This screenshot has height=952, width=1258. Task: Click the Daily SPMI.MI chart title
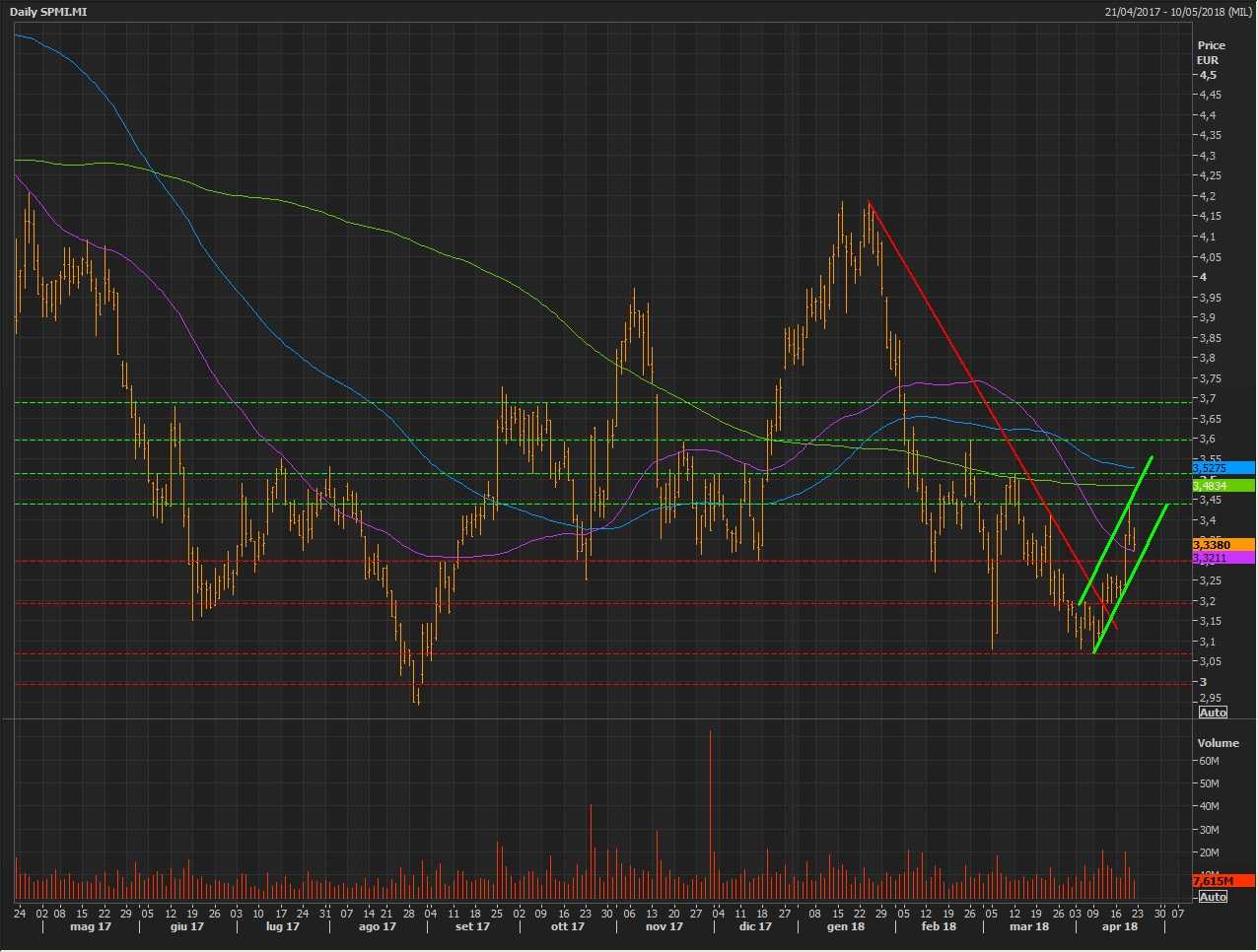coord(48,12)
